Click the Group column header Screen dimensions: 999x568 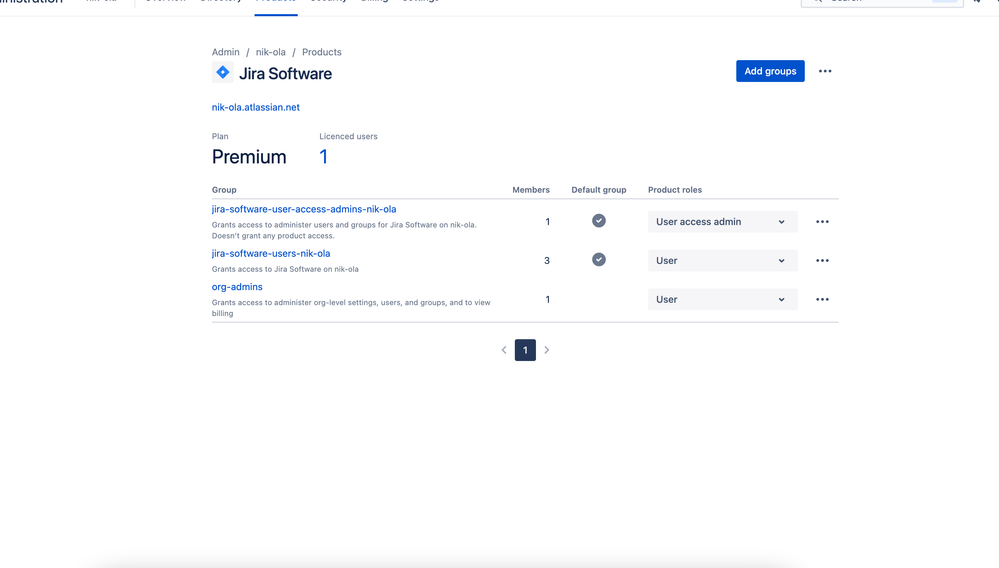(224, 190)
